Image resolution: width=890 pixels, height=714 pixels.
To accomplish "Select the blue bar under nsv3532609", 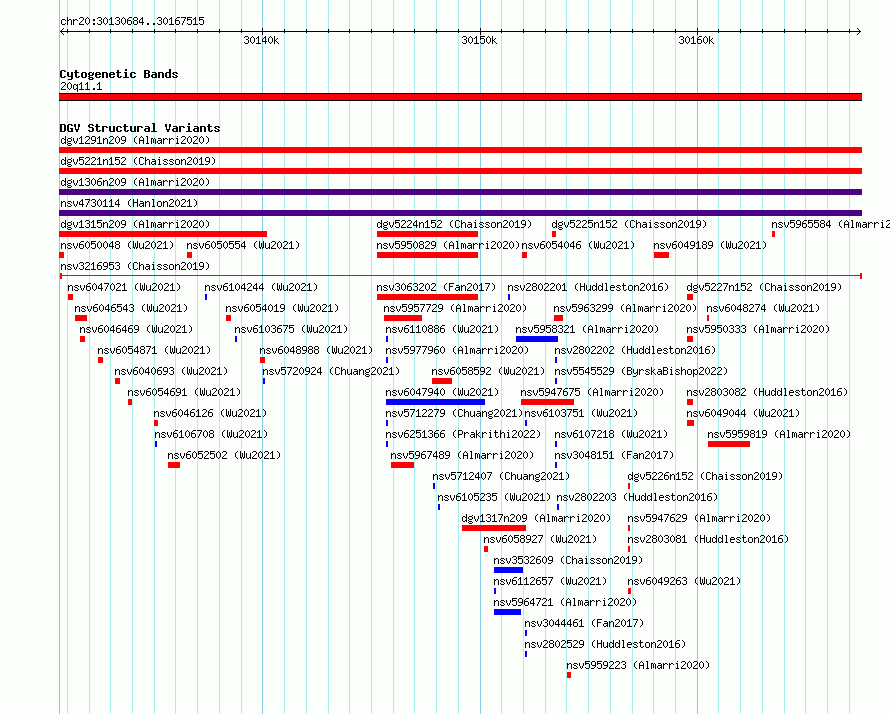I will 508,570.
